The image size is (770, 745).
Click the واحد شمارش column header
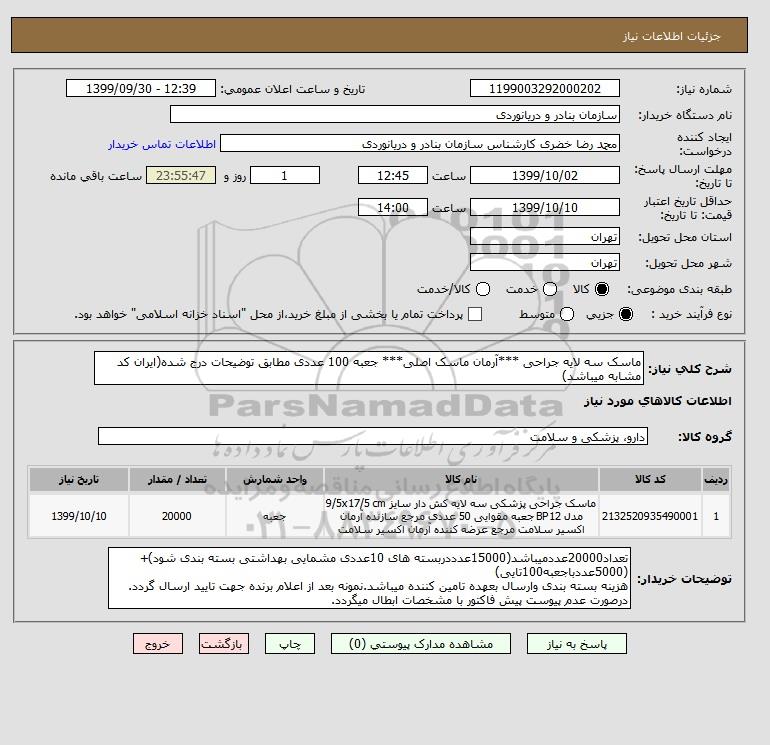pos(275,479)
